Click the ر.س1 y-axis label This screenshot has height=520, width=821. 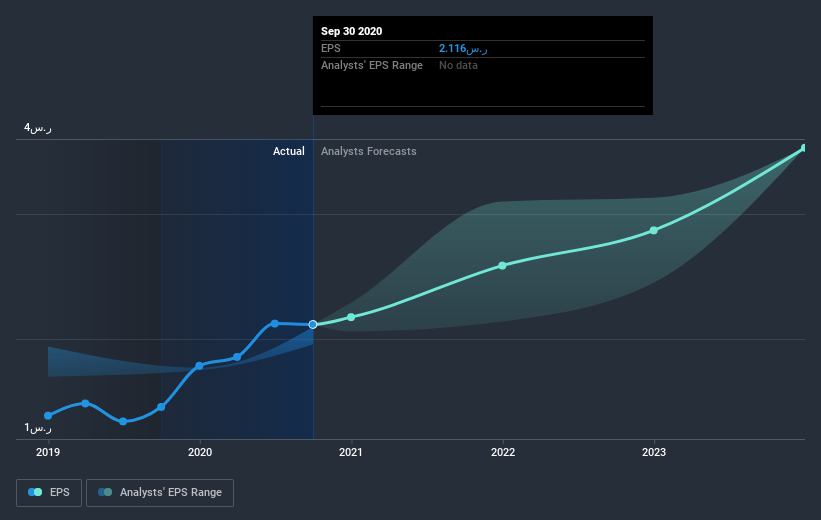[x=38, y=428]
